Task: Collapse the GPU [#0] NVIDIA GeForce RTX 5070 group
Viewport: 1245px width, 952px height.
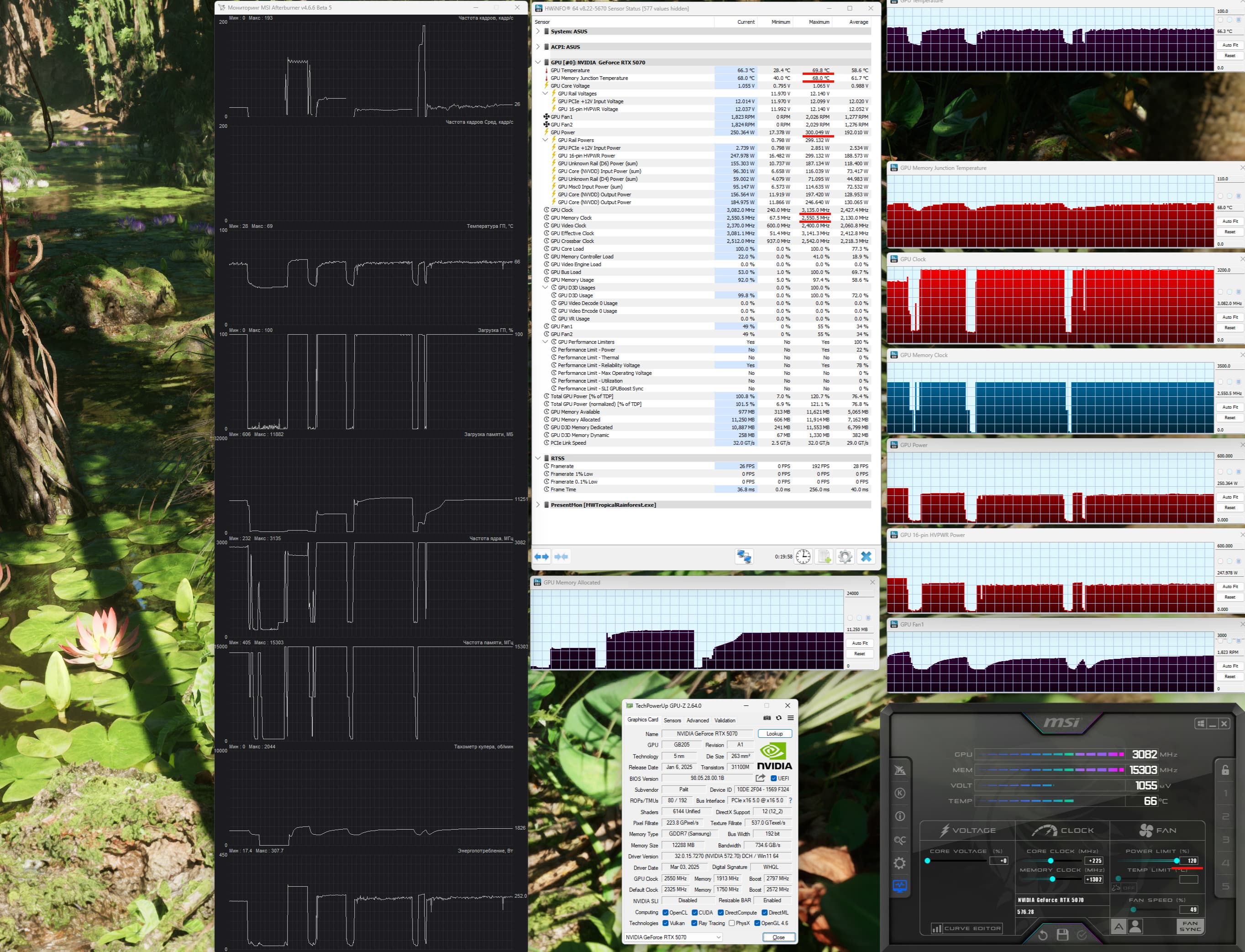Action: (538, 63)
